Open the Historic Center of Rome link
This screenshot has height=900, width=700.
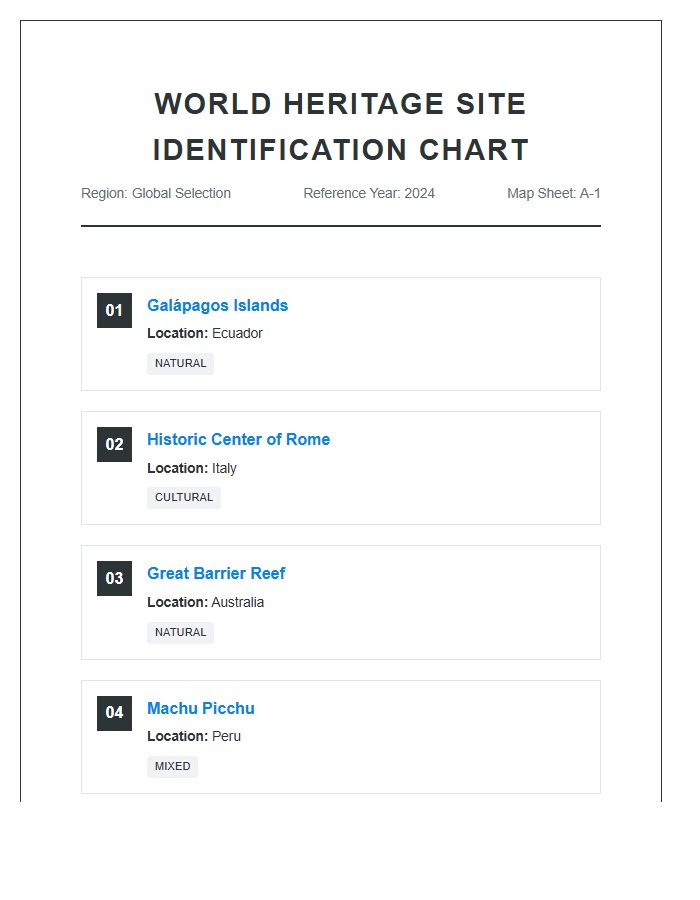(x=238, y=440)
